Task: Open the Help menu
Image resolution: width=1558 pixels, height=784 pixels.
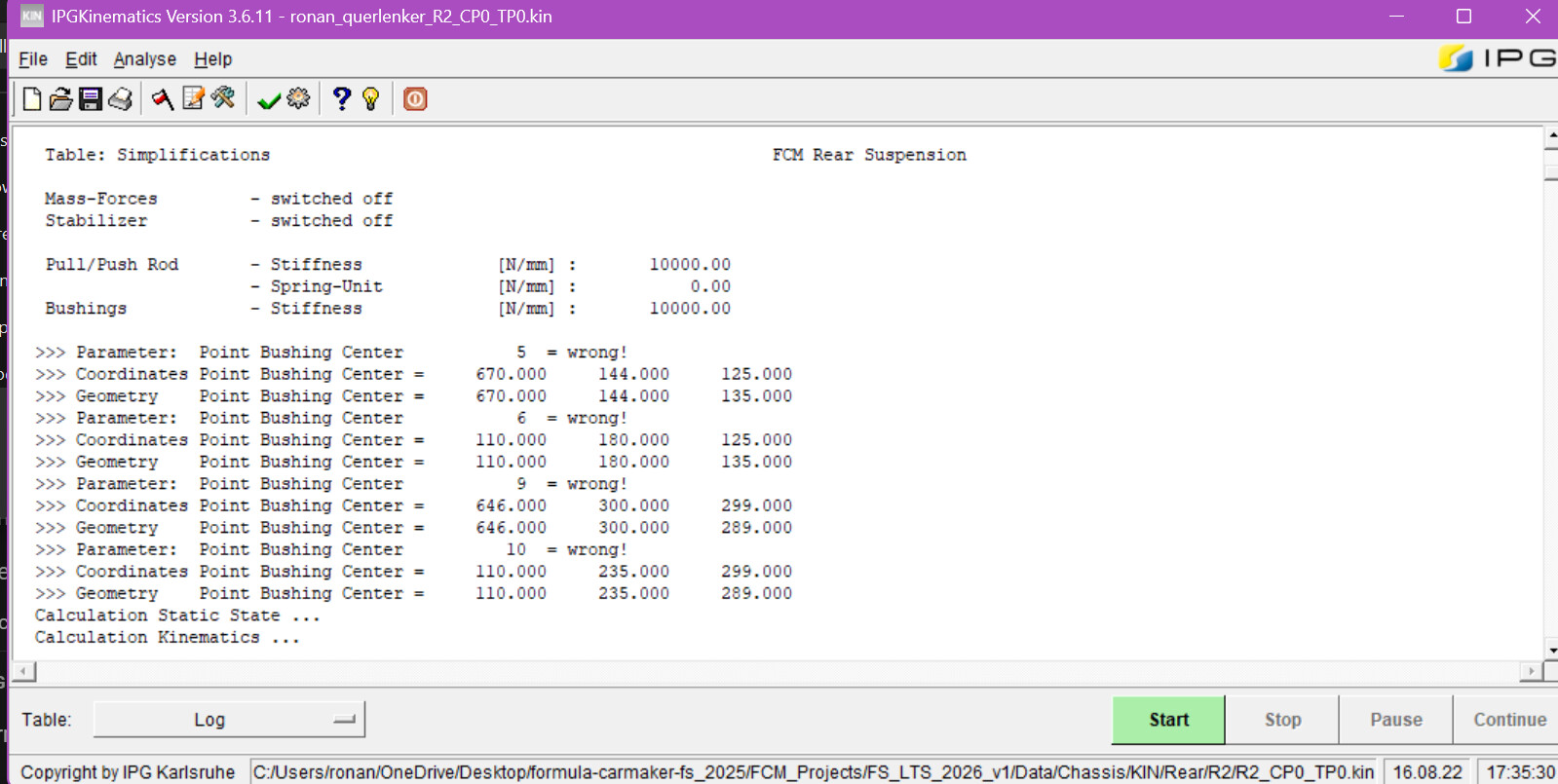Action: pyautogui.click(x=212, y=59)
